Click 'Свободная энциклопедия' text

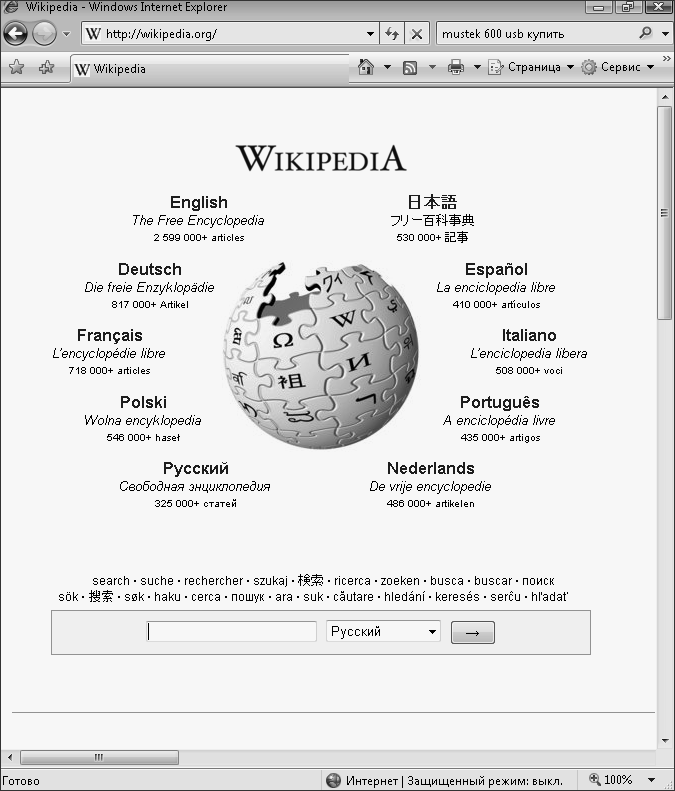(195, 486)
